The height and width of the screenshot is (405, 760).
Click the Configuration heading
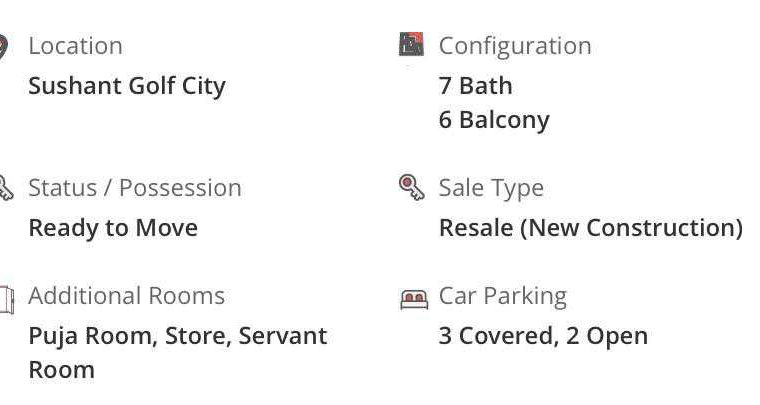(515, 46)
